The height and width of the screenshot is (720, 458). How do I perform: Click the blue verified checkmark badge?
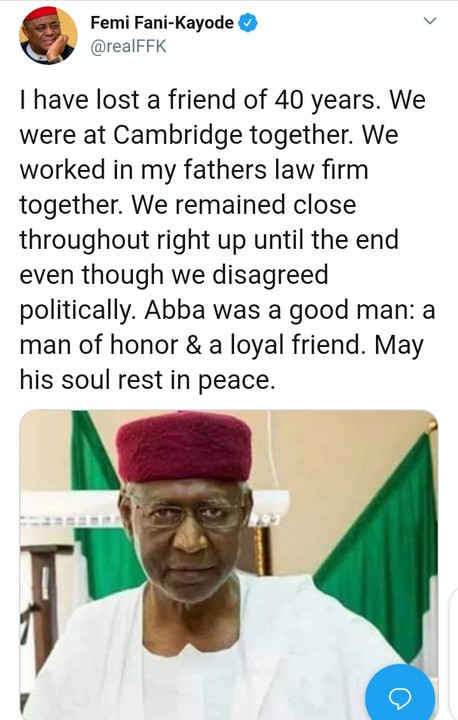point(248,22)
